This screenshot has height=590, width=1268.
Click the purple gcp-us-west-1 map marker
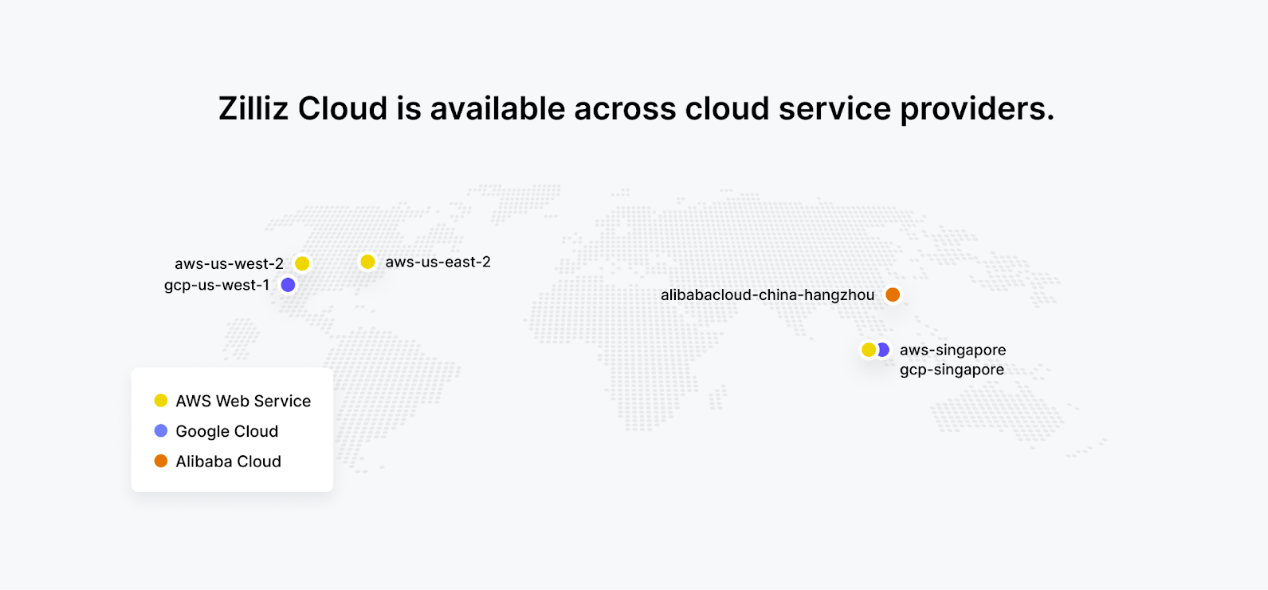288,285
